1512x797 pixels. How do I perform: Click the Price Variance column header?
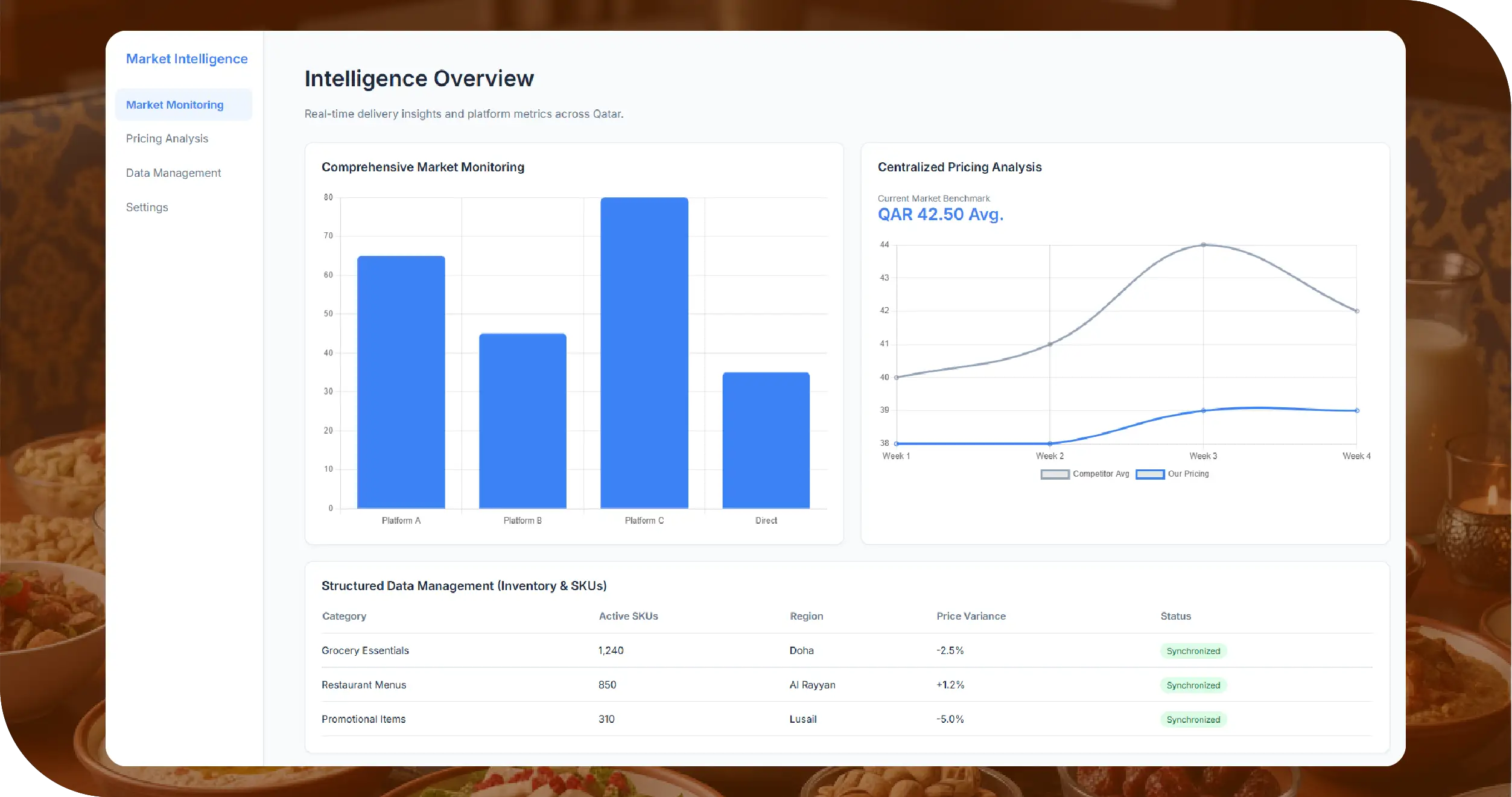971,616
